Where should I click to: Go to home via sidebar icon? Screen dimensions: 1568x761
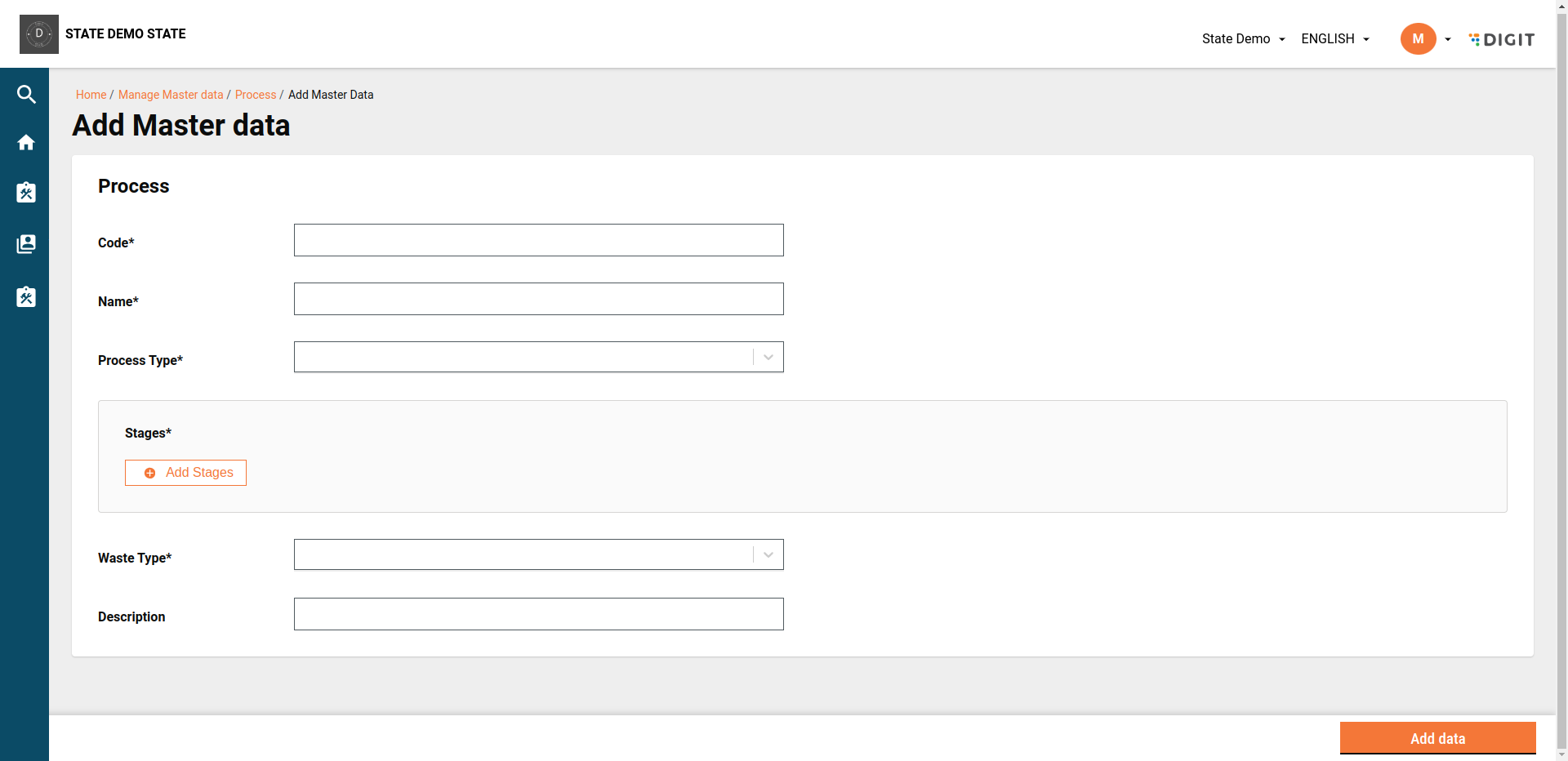click(26, 143)
